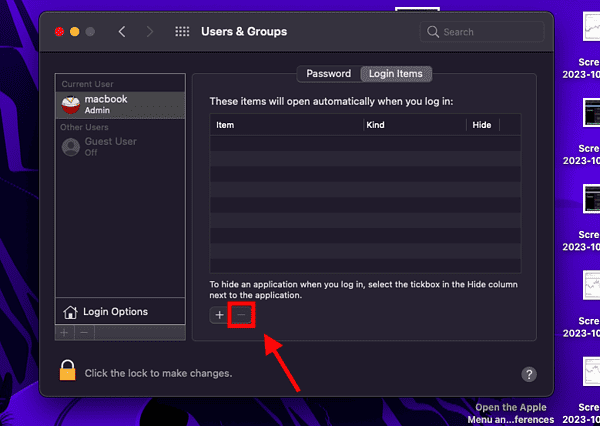Click the remove login item minus button
This screenshot has width=600, height=426.
[241, 315]
